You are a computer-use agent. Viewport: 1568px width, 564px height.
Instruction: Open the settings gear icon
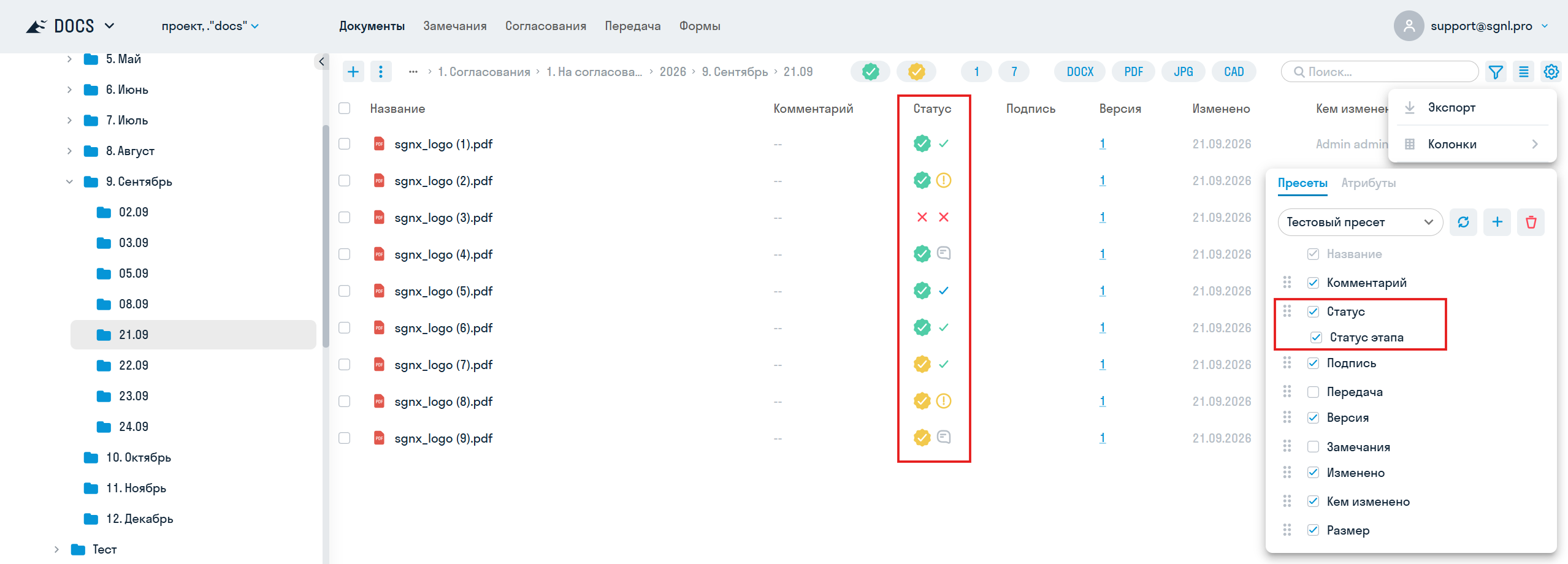click(1551, 72)
